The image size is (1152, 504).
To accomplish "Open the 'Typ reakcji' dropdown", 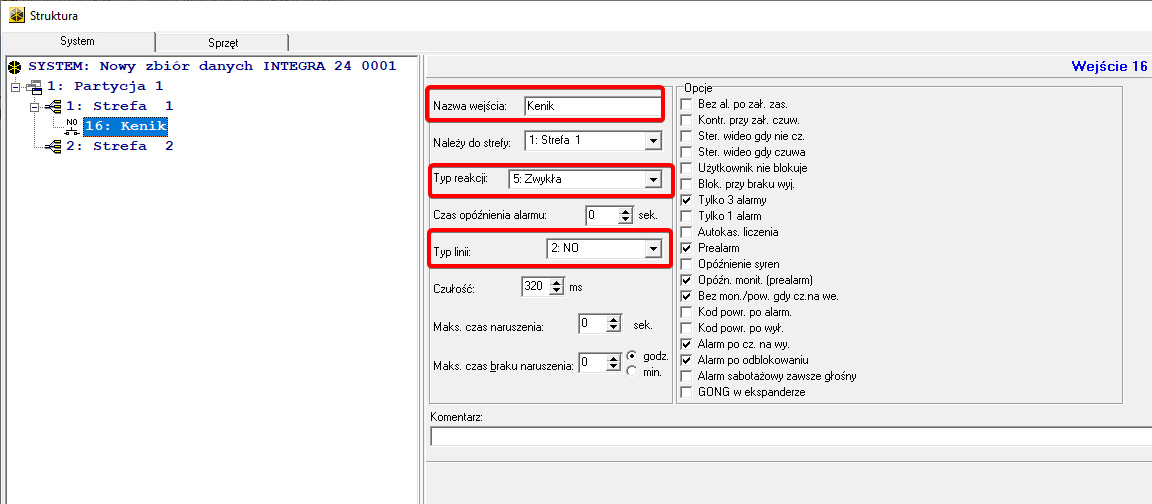I will (652, 180).
